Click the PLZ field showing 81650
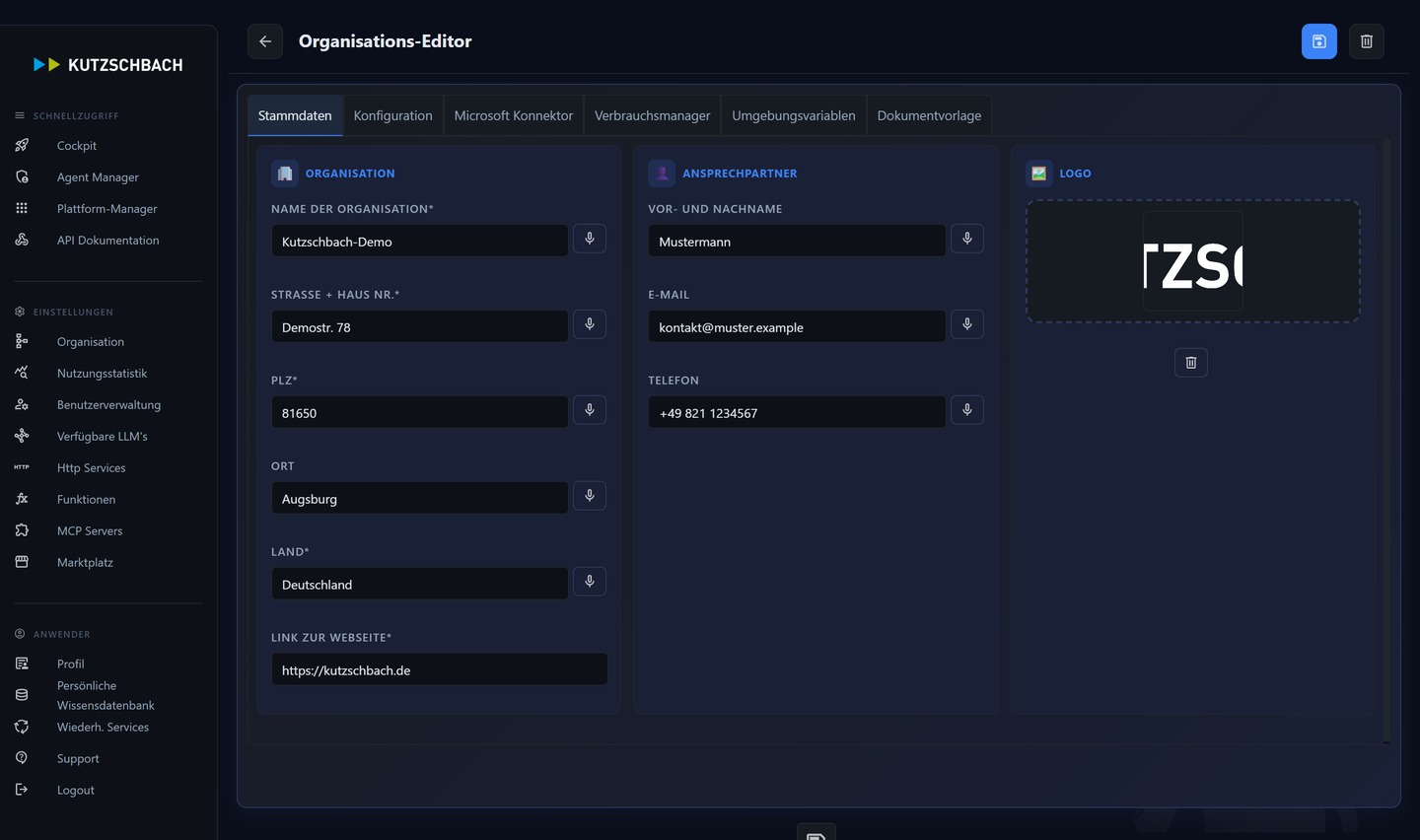Viewport: 1420px width, 840px height. tap(419, 412)
